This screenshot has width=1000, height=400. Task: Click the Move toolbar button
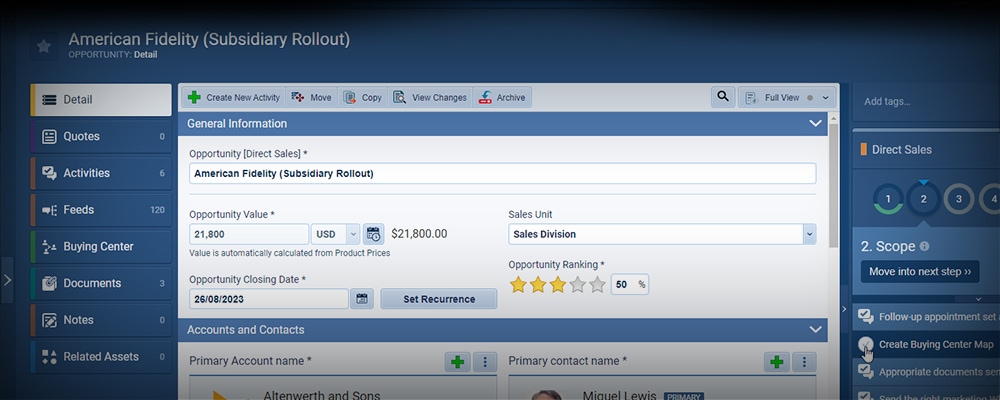pos(312,98)
